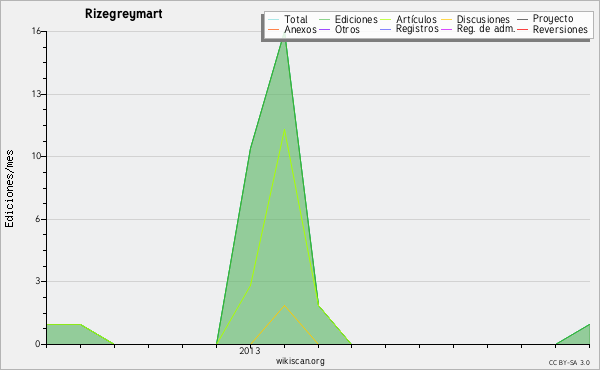Image resolution: width=600 pixels, height=370 pixels.
Task: Click the yellow Discusiones legend line swatch
Action: [x=447, y=19]
